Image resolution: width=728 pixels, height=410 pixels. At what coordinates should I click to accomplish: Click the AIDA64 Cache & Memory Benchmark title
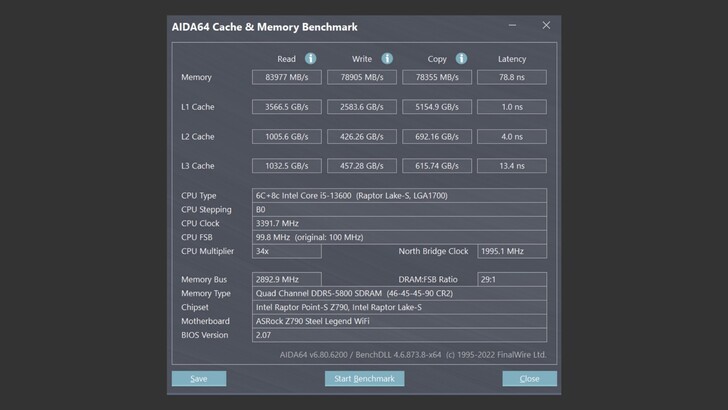point(265,27)
